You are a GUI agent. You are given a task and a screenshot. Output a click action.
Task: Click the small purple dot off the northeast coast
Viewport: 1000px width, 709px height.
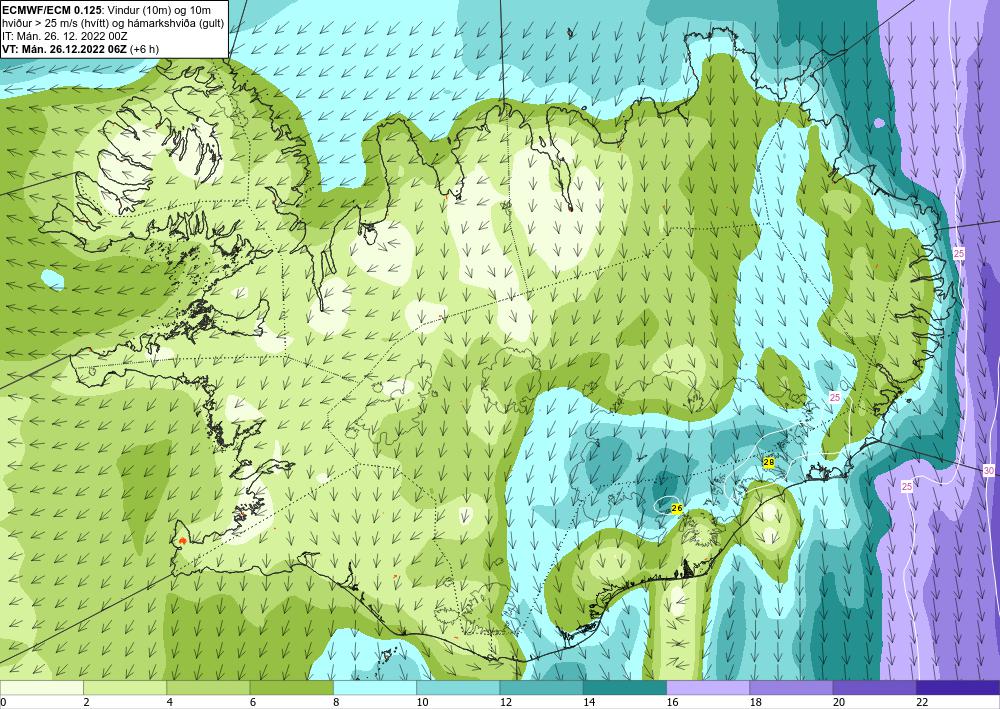pos(879,122)
